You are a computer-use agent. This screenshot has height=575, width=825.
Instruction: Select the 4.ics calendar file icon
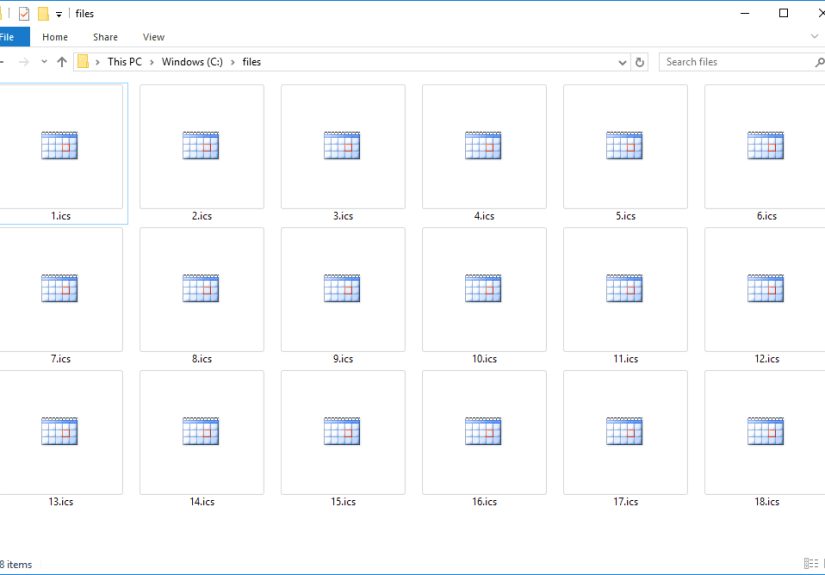(x=483, y=146)
